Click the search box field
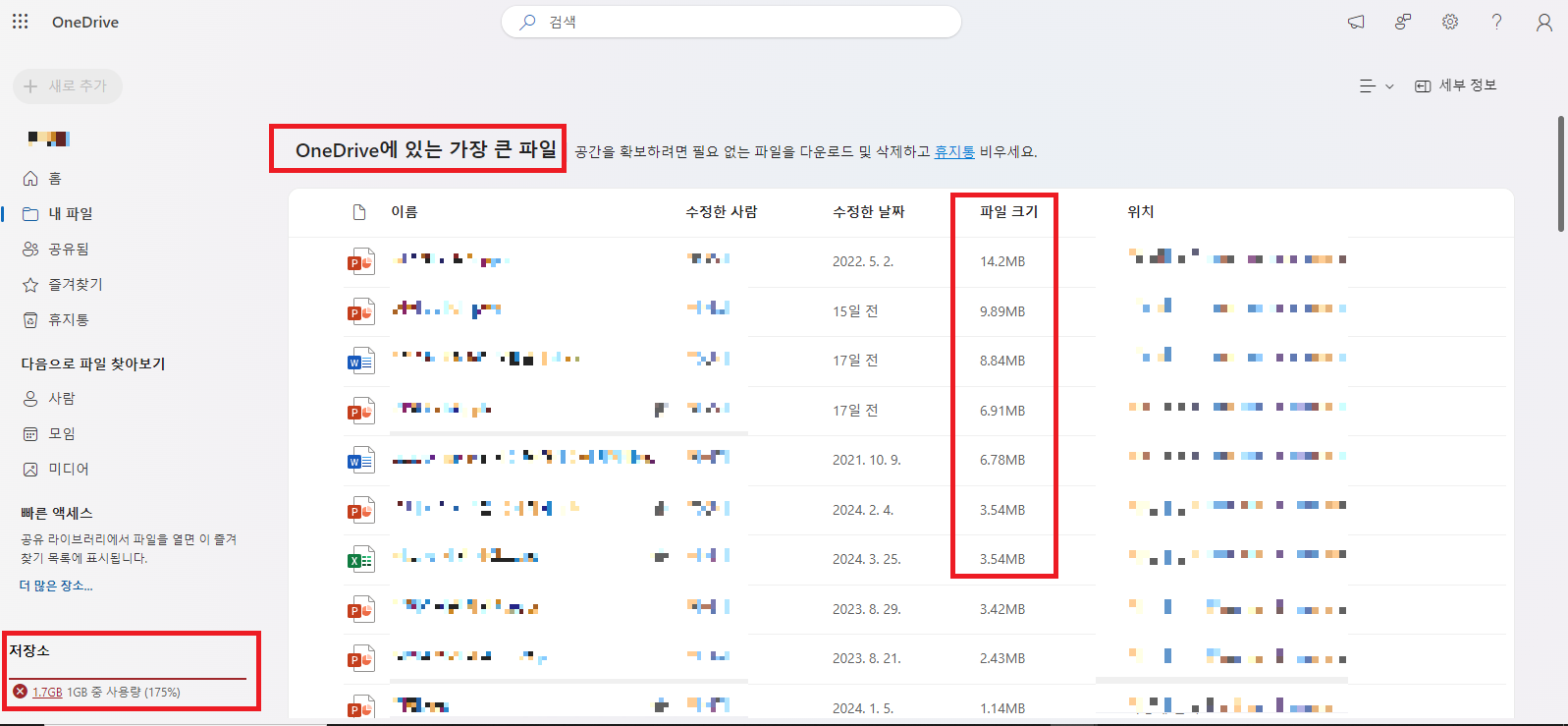 point(731,22)
